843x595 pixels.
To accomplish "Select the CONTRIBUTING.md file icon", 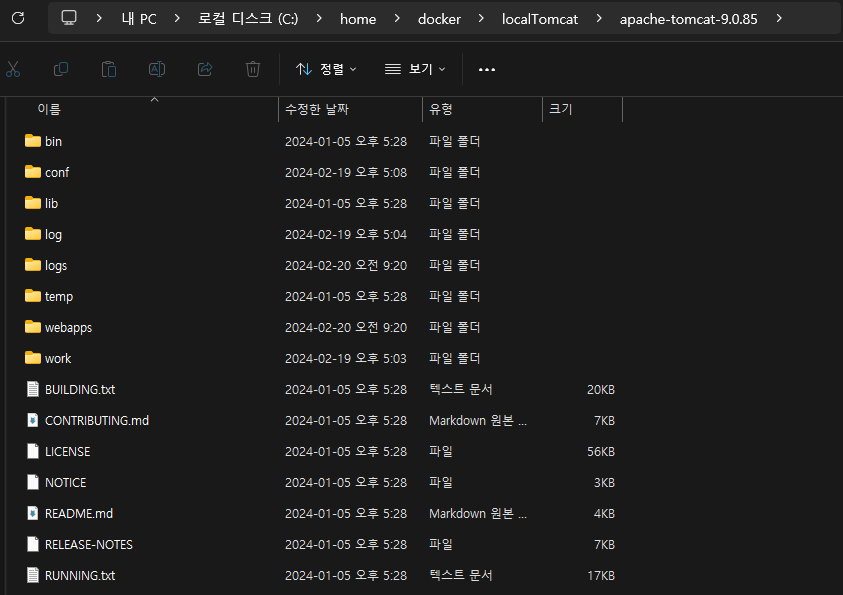I will (33, 420).
